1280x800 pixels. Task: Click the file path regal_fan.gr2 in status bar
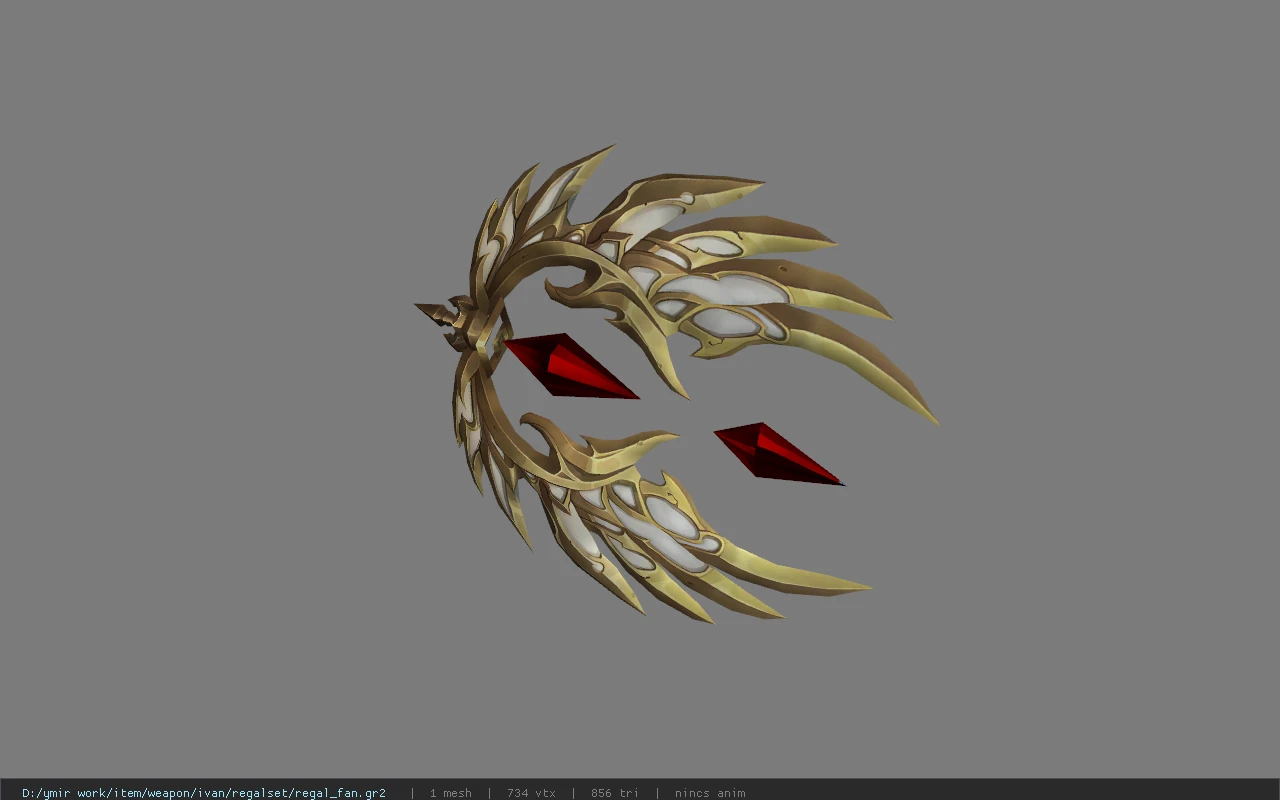[x=204, y=793]
